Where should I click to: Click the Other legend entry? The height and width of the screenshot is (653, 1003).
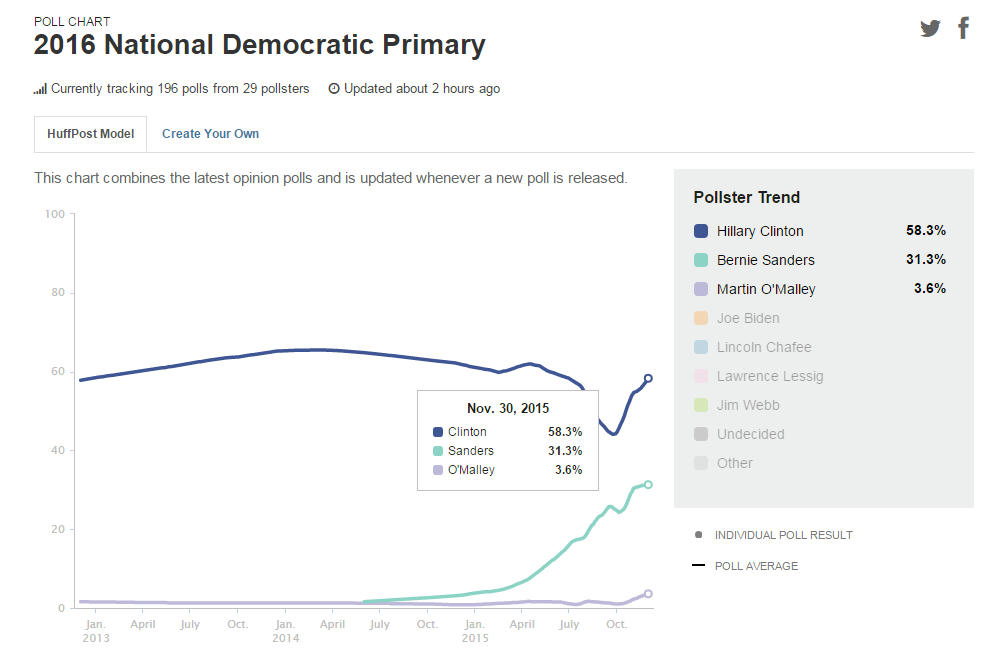pyautogui.click(x=734, y=463)
